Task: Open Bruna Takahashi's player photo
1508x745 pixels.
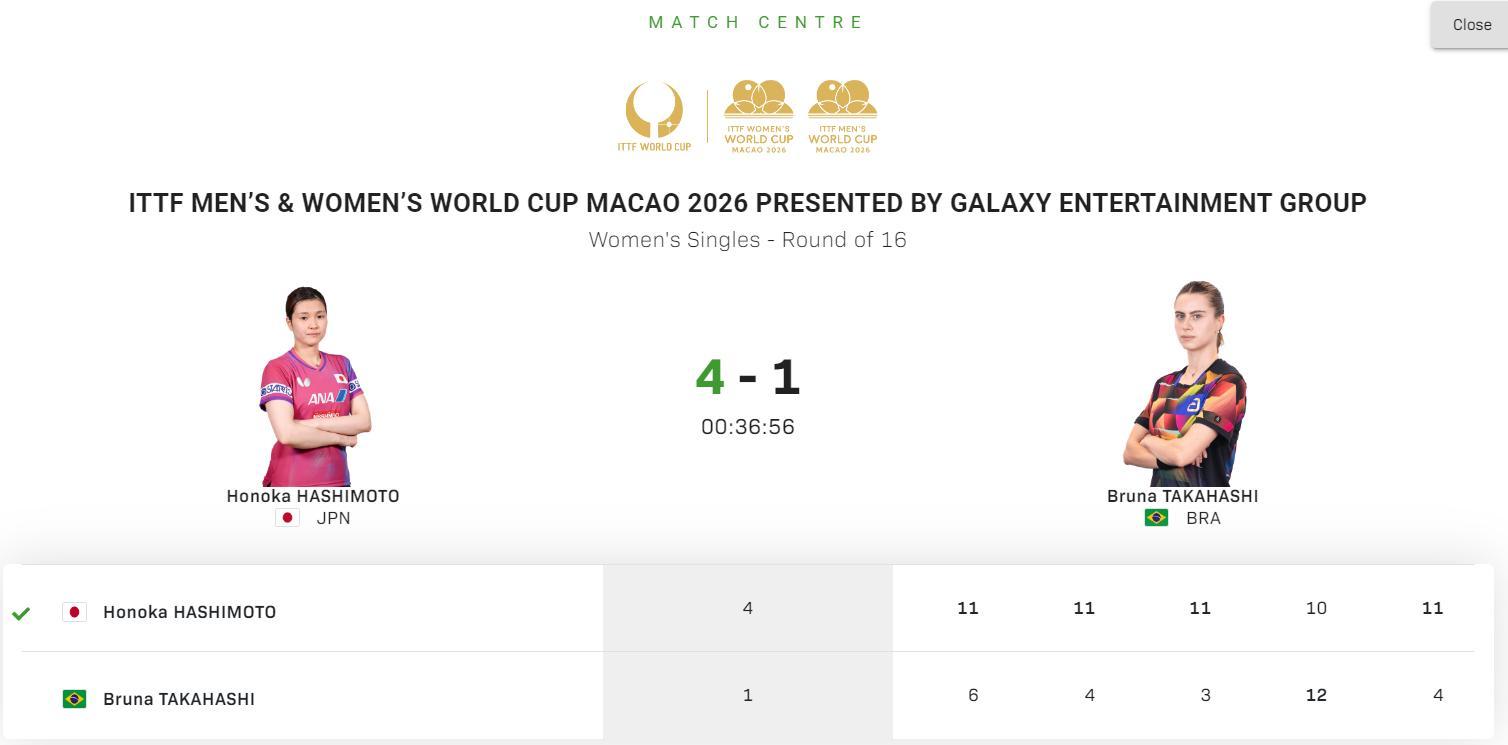Action: pos(1185,386)
